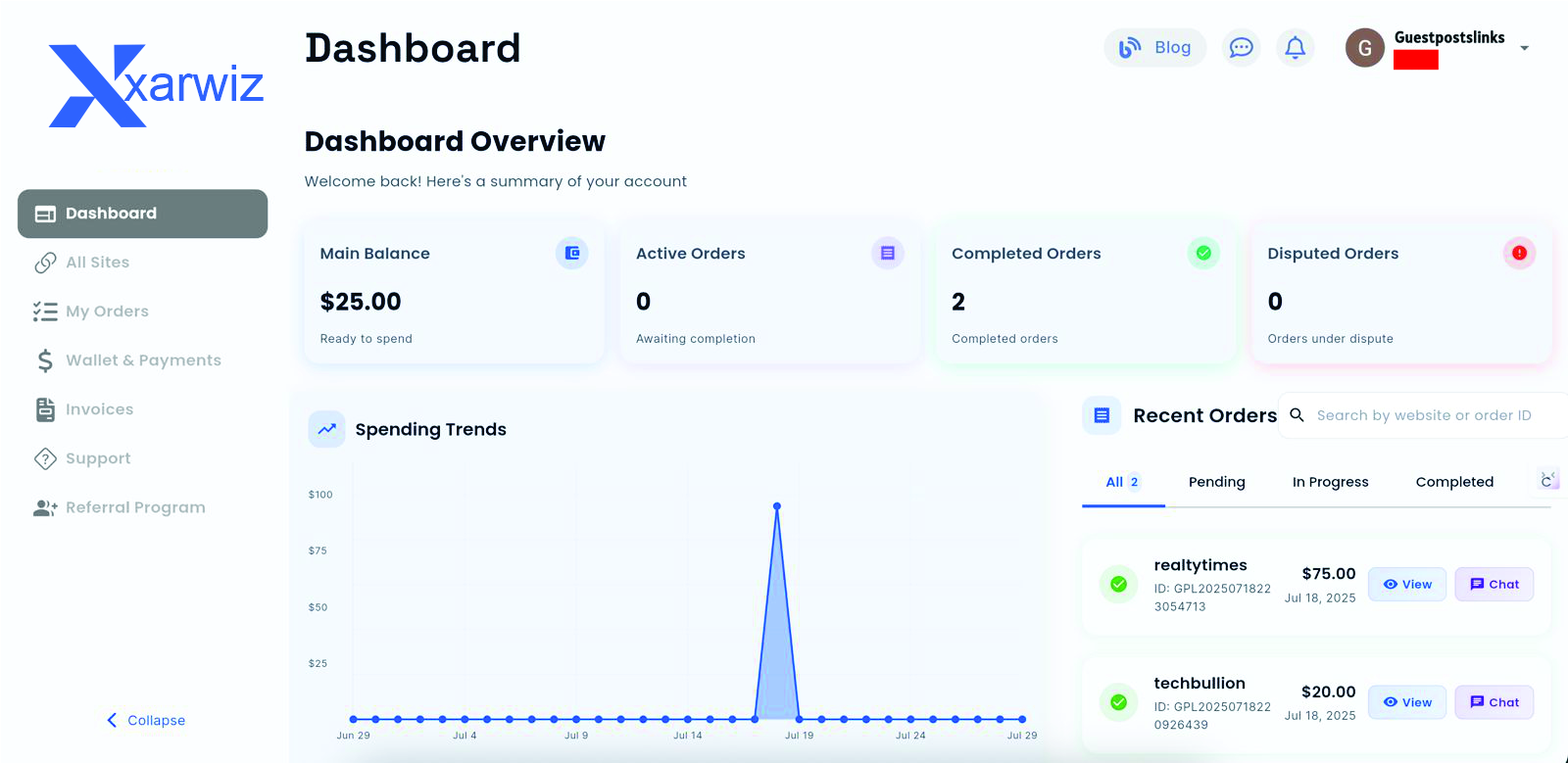The width and height of the screenshot is (1568, 763).
Task: Open the chat messages icon in header
Action: 1241,47
